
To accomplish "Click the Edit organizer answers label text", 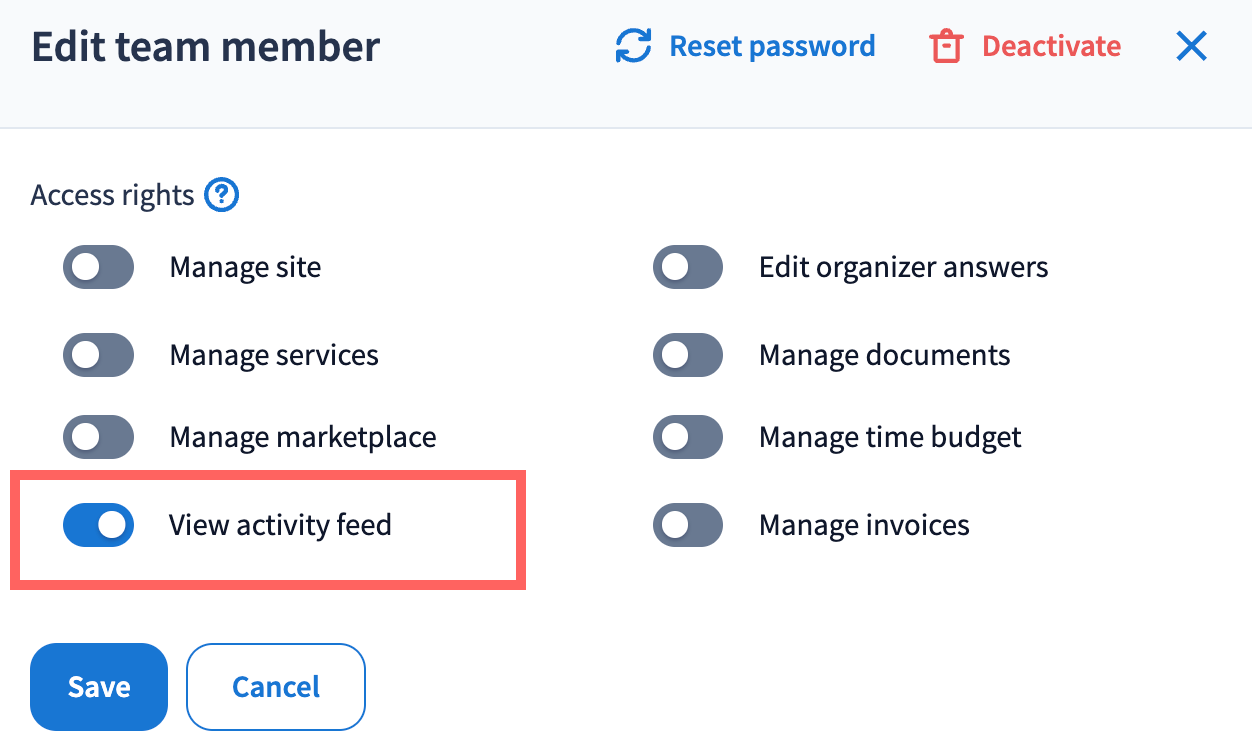I will coord(903,268).
